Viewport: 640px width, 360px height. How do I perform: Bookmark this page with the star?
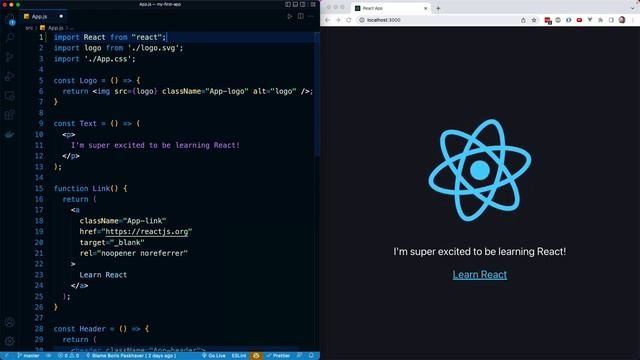click(534, 20)
